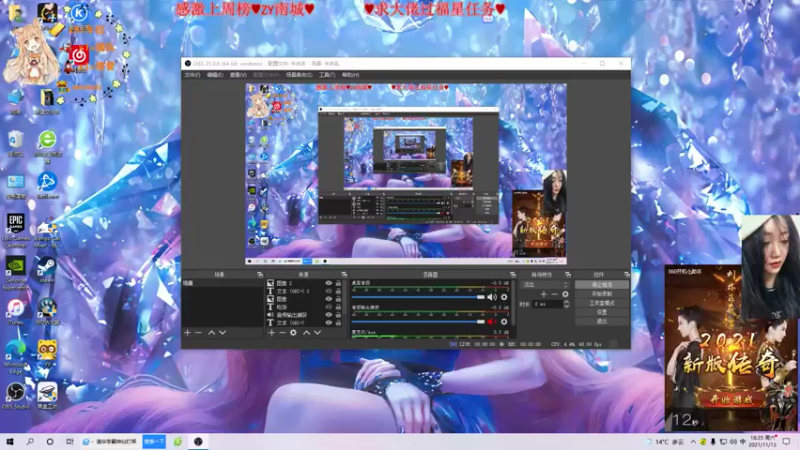The width and height of the screenshot is (800, 450).
Task: Open 设置 settings button in Controls
Action: click(x=602, y=312)
